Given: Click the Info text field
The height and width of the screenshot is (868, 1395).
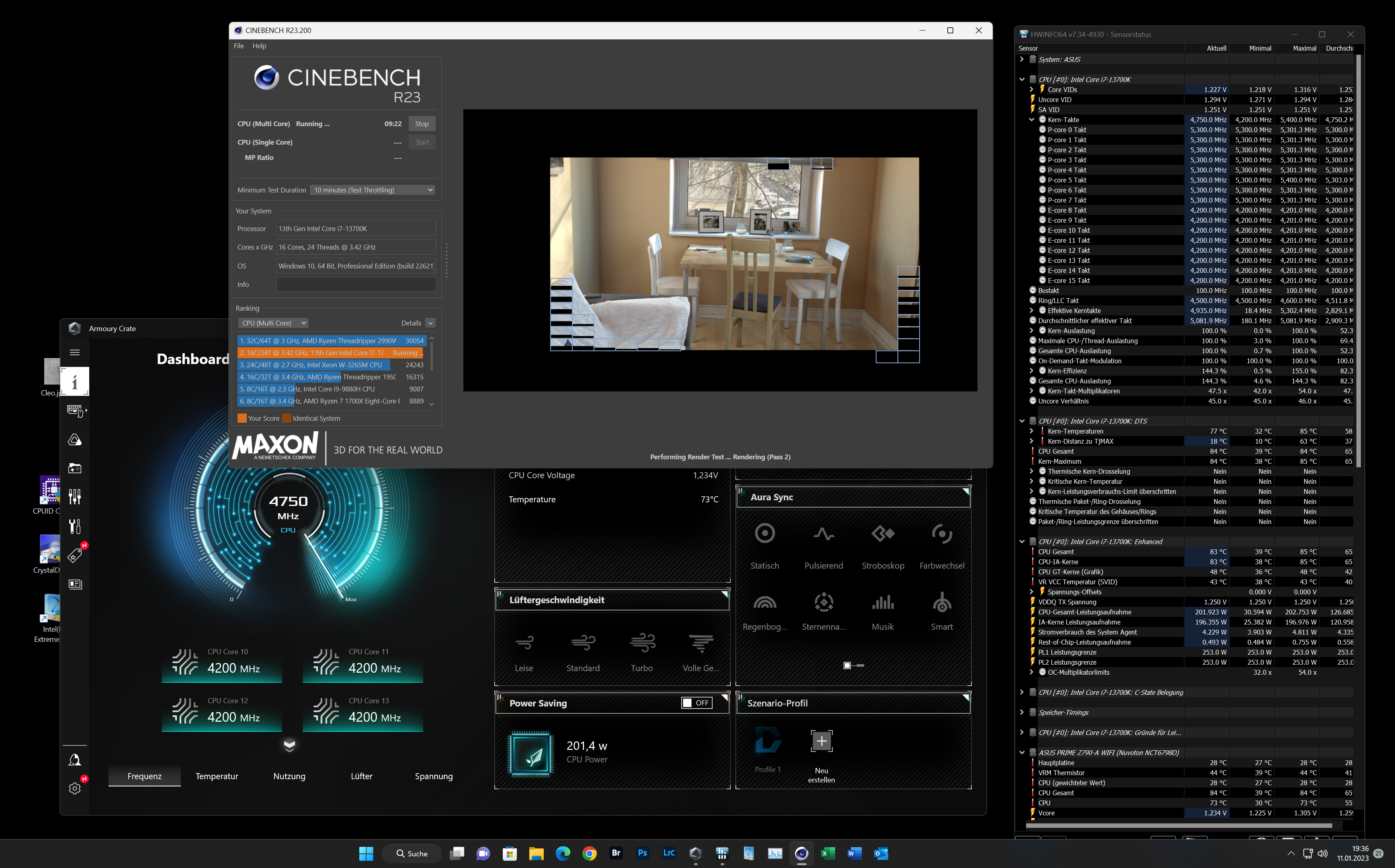Looking at the screenshot, I should pos(355,285).
